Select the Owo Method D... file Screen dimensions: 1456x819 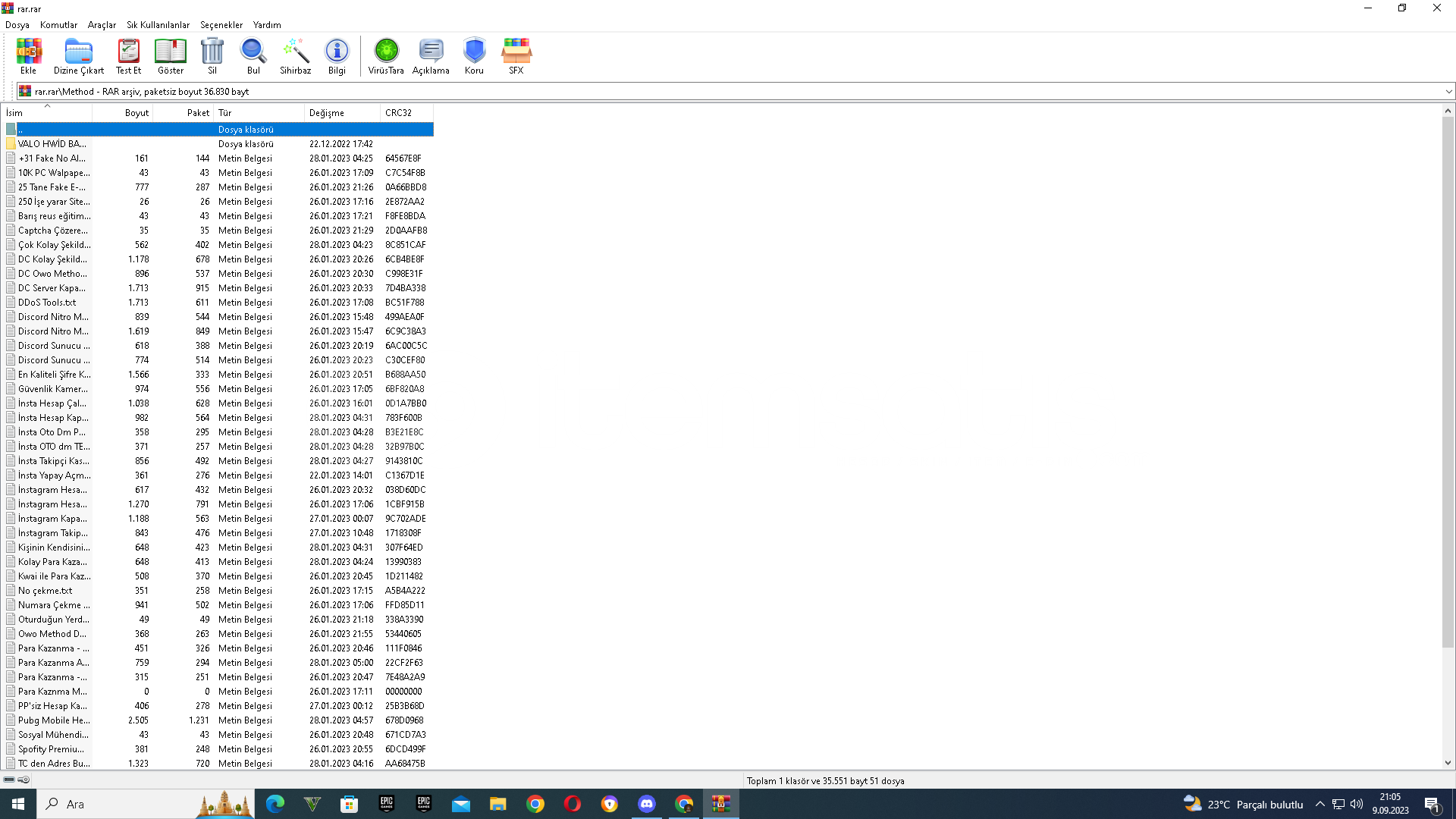tap(218, 633)
